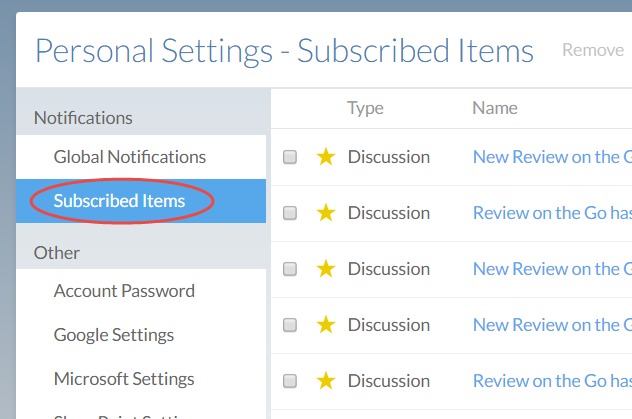
Task: Open Google Settings from the sidebar
Action: (114, 335)
